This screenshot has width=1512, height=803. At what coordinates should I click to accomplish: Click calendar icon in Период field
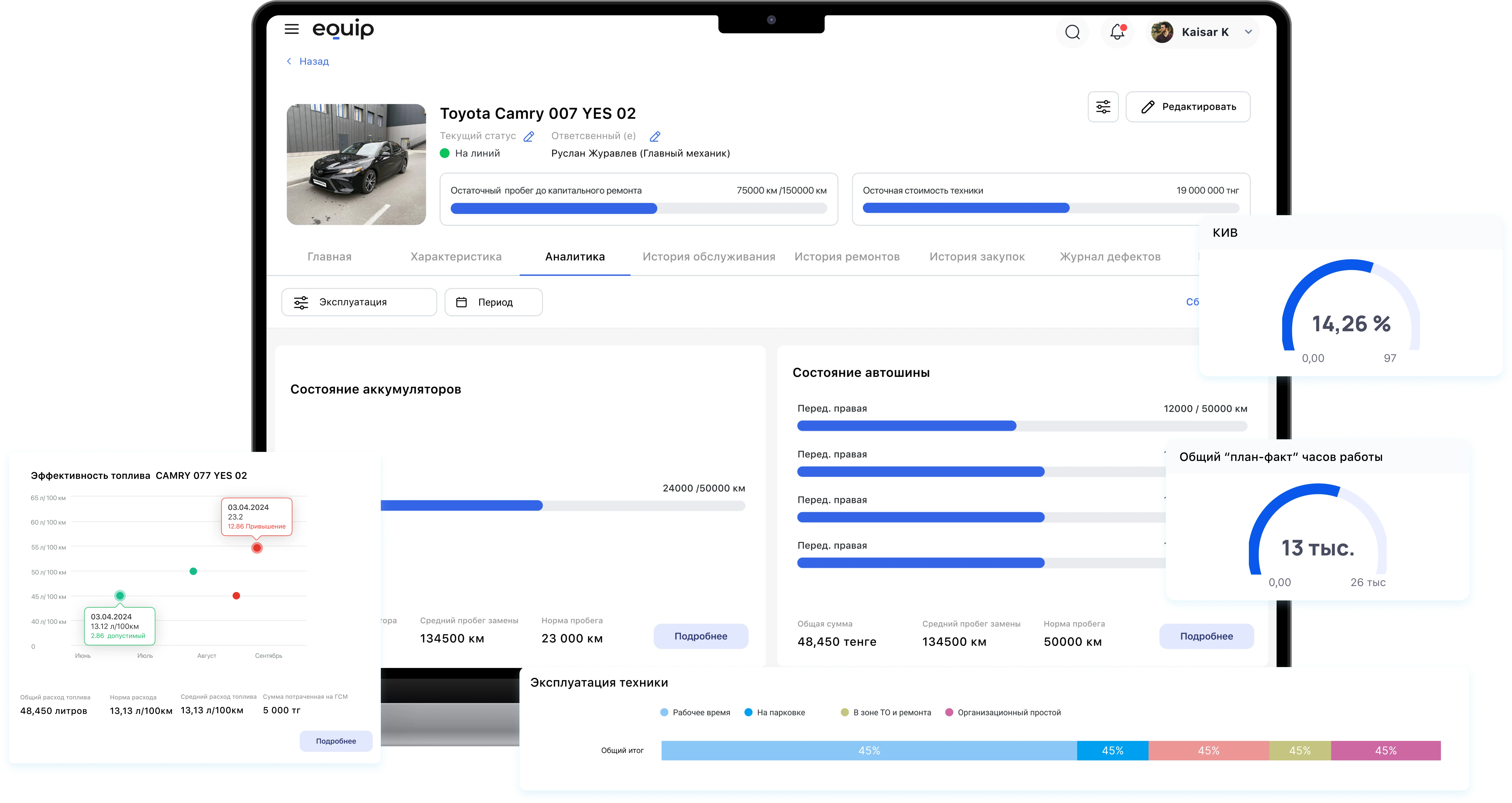tap(462, 302)
